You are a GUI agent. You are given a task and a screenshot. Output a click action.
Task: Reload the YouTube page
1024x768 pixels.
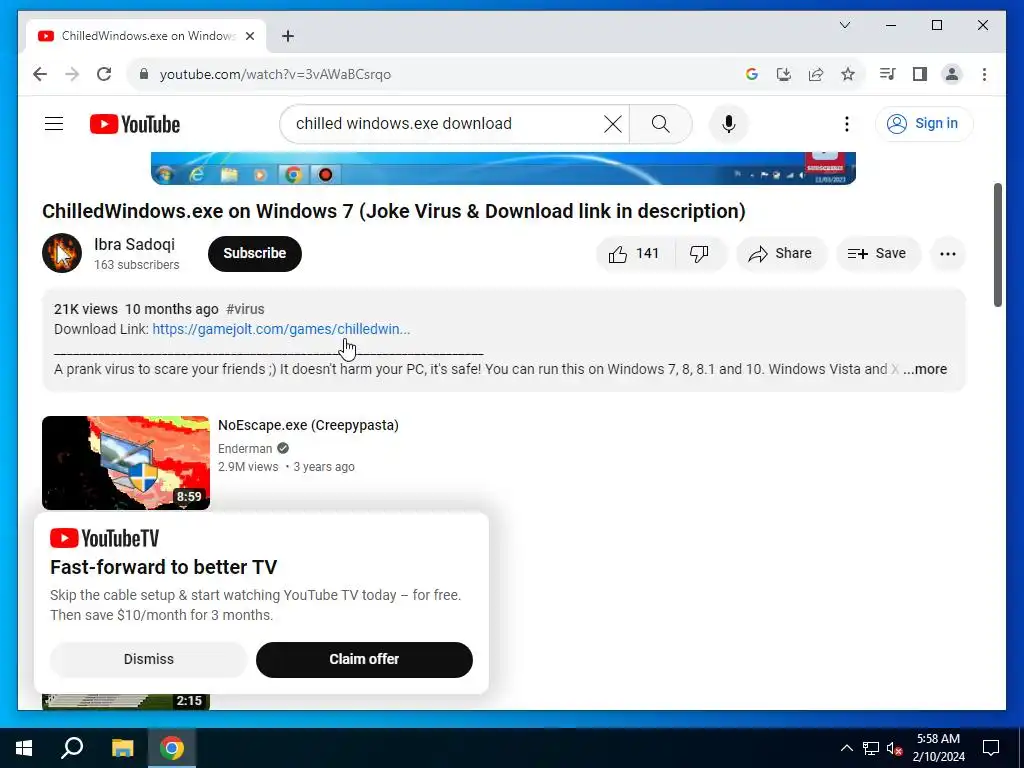[x=104, y=74]
